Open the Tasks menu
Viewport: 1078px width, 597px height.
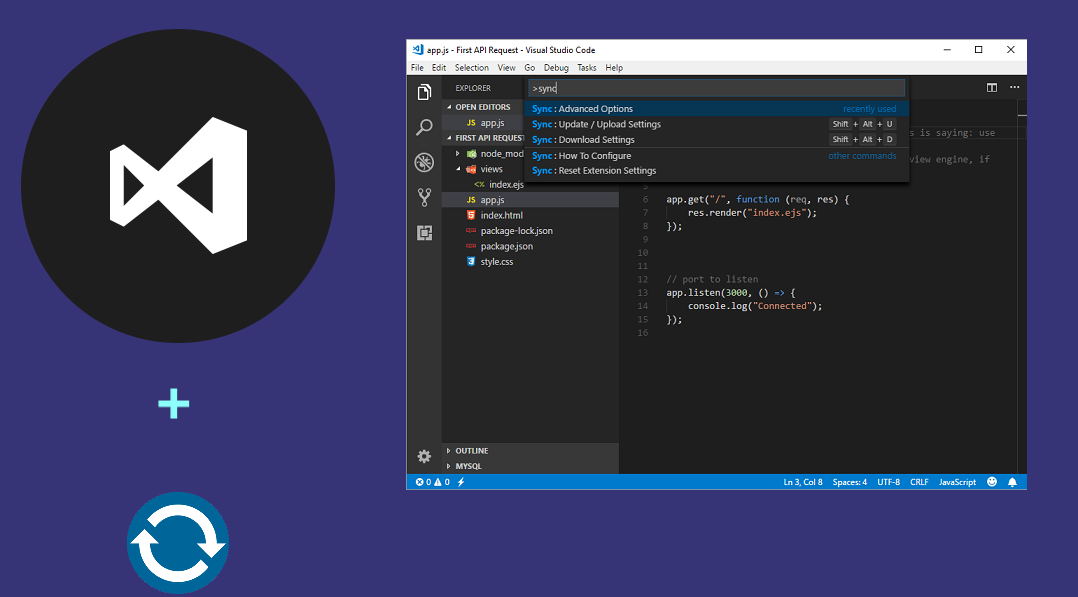(x=586, y=67)
